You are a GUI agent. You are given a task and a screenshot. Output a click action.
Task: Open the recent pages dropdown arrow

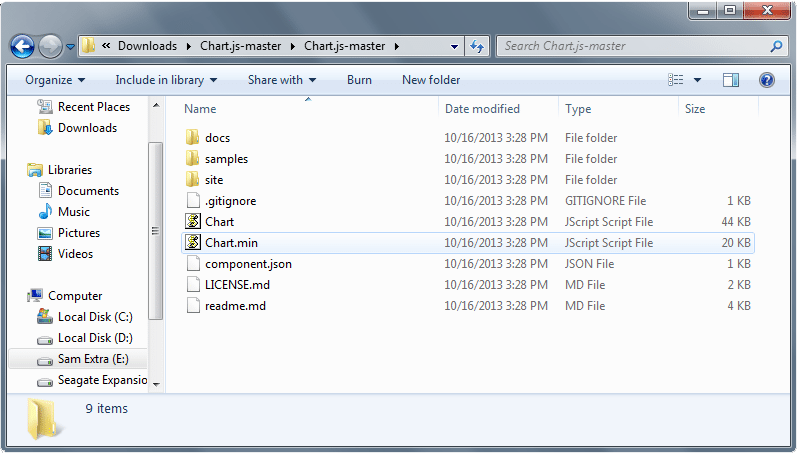70,47
